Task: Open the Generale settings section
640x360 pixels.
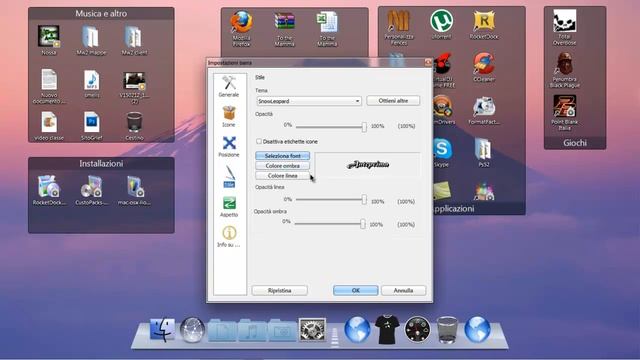Action: tap(229, 86)
